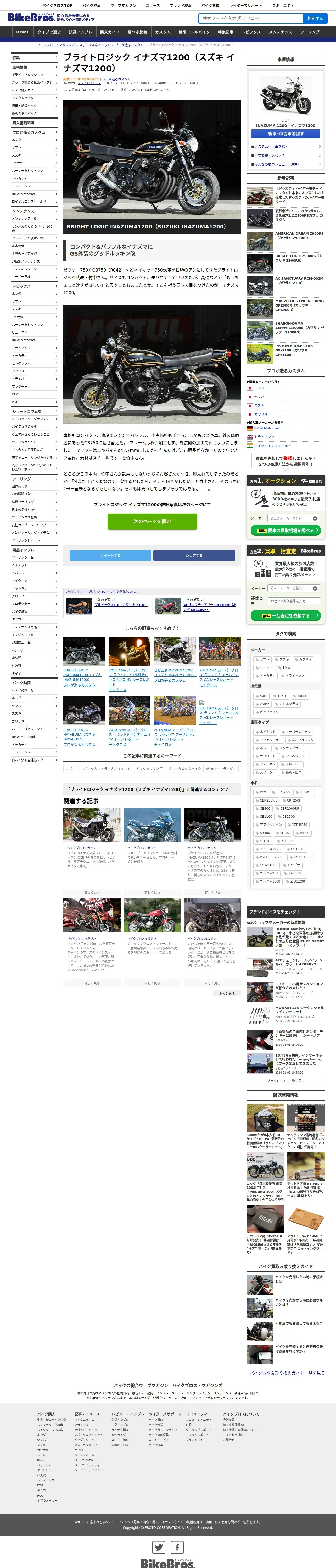This screenshot has height=1568, width=336.
Task: Click the ピックアップ記事 keyword tag
Action: [x=149, y=769]
